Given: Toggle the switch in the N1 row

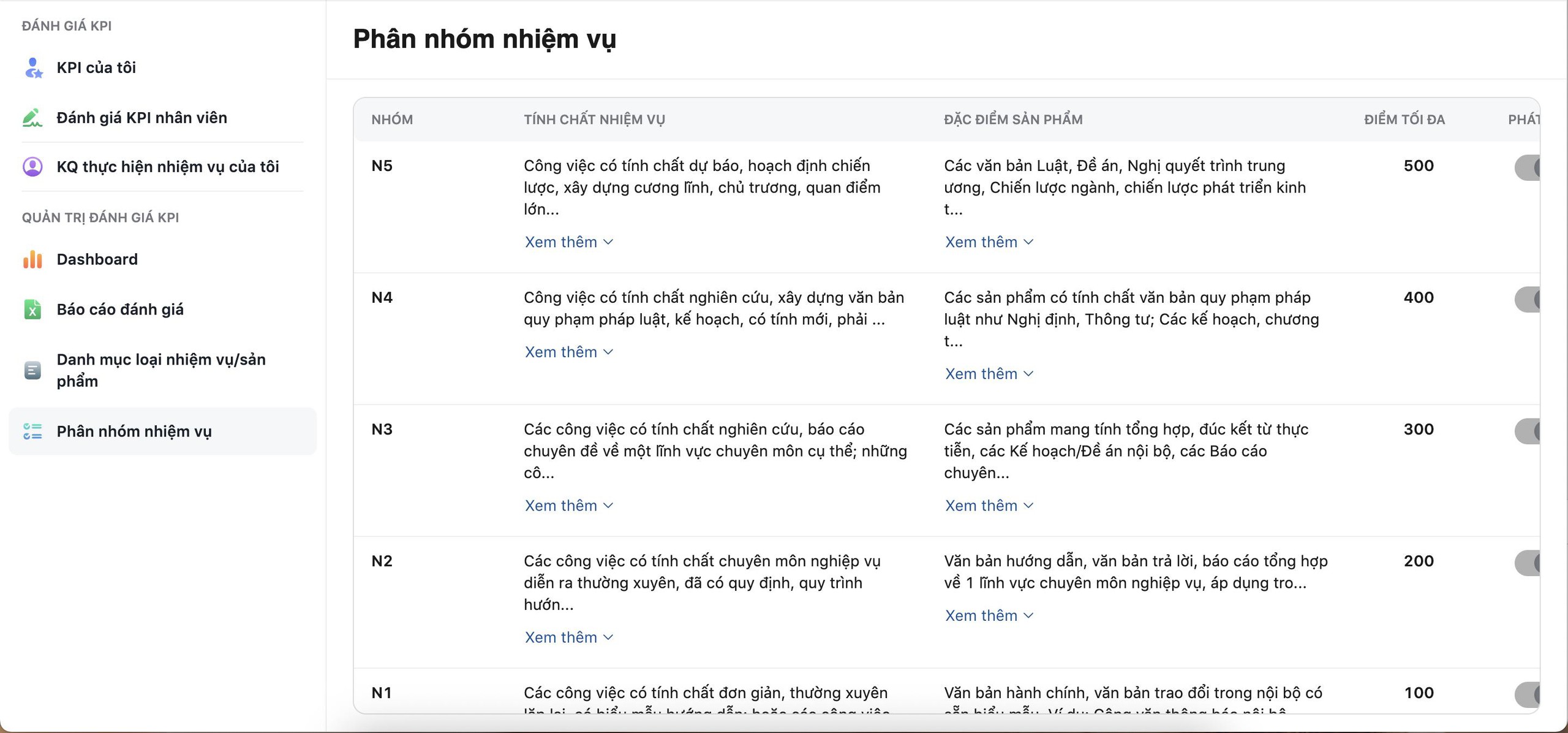Looking at the screenshot, I should click(x=1527, y=694).
